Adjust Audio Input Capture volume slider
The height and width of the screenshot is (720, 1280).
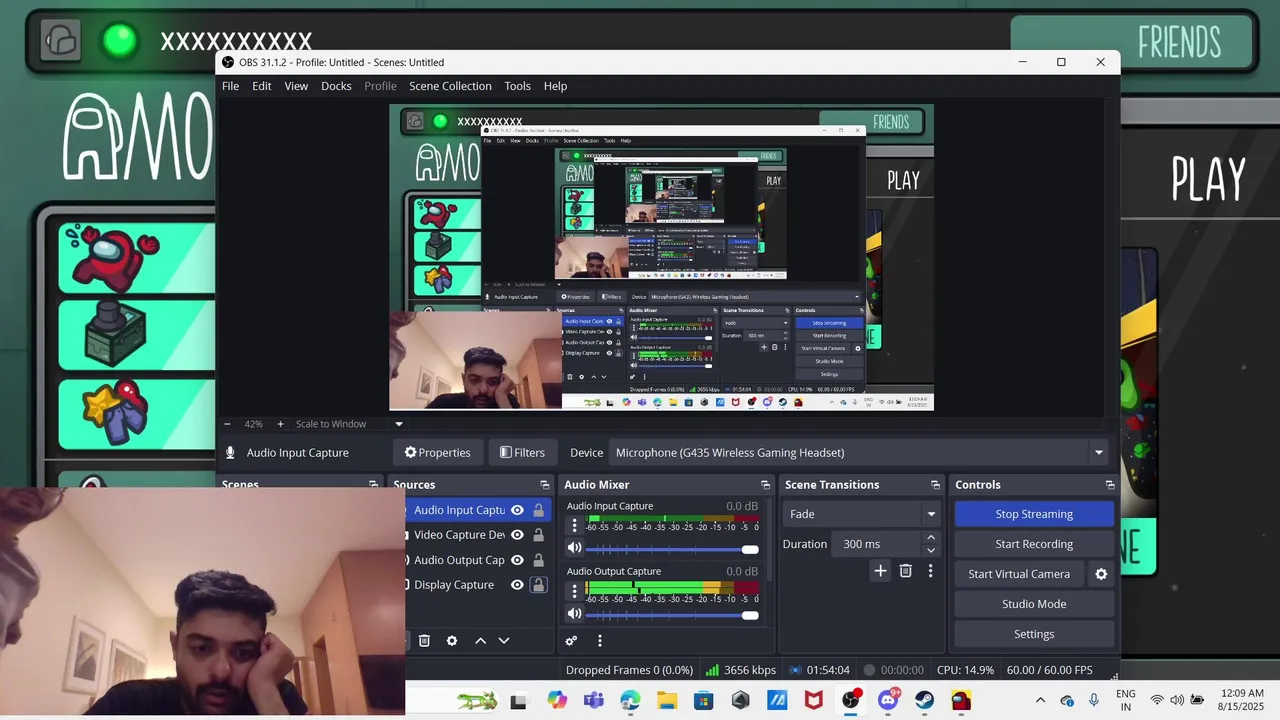tap(672, 549)
